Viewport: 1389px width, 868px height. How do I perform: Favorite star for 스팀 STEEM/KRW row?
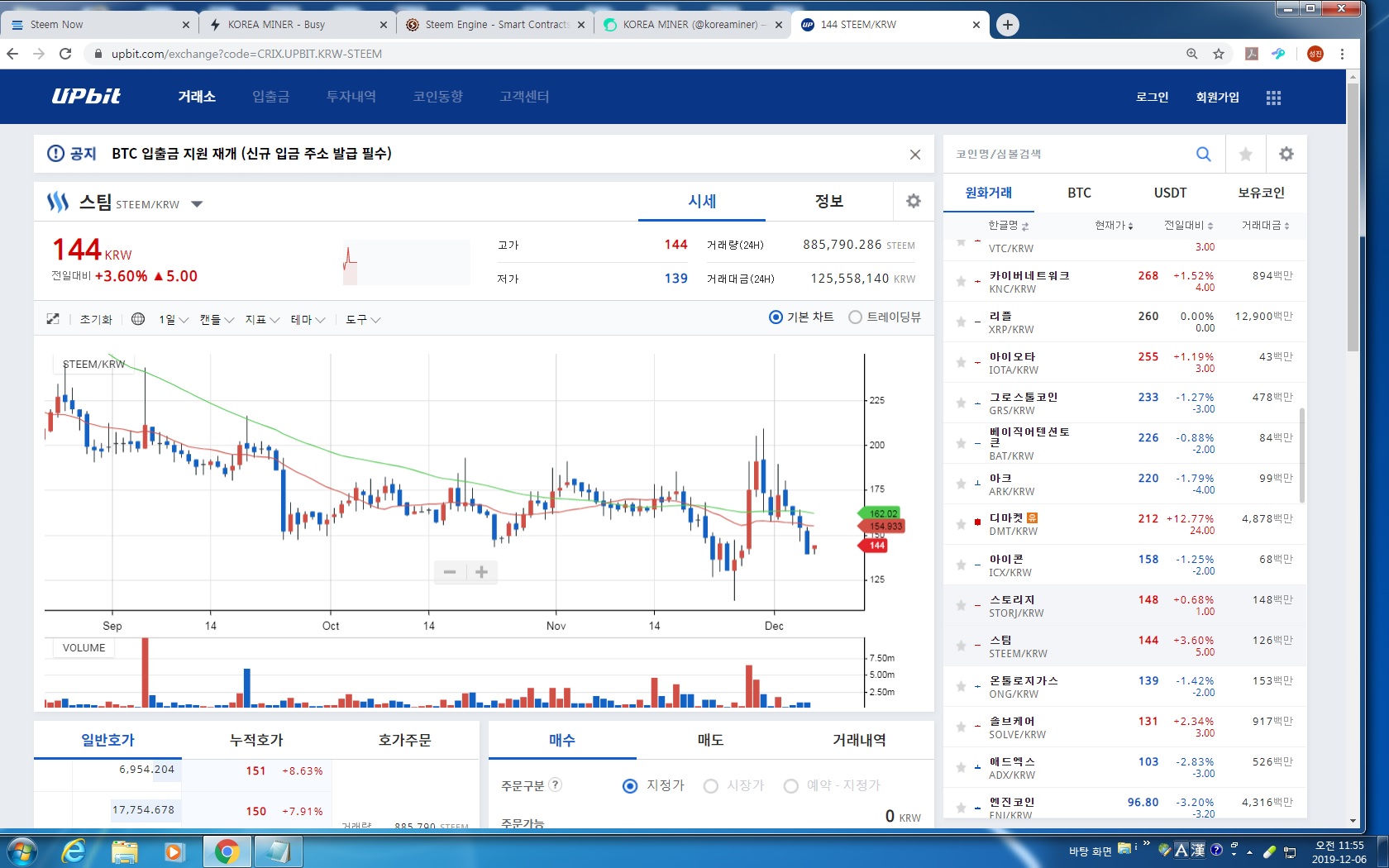[961, 646]
